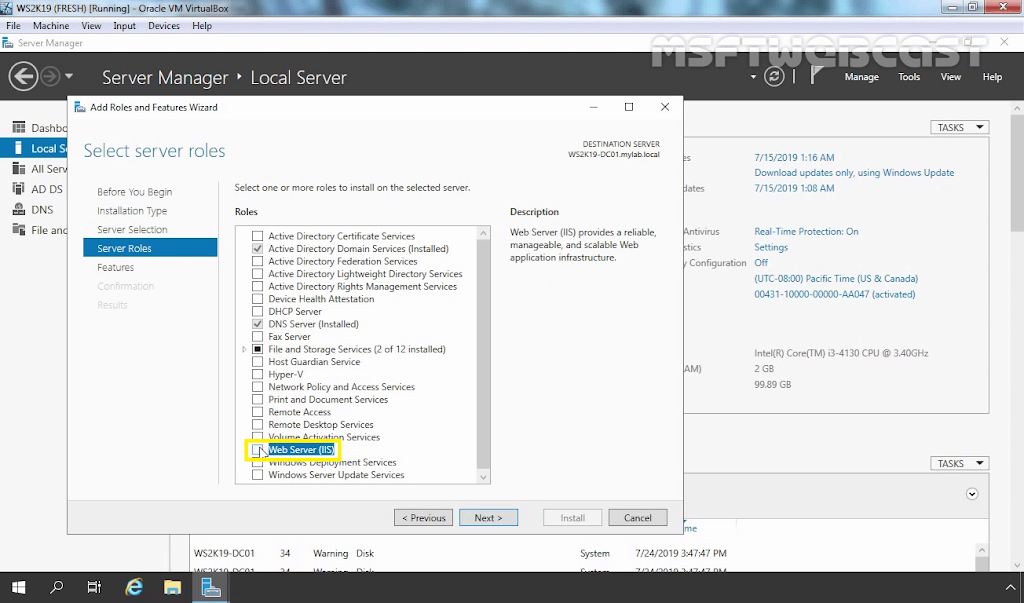Select the Host Guardian Service row
The image size is (1024, 603).
(314, 362)
